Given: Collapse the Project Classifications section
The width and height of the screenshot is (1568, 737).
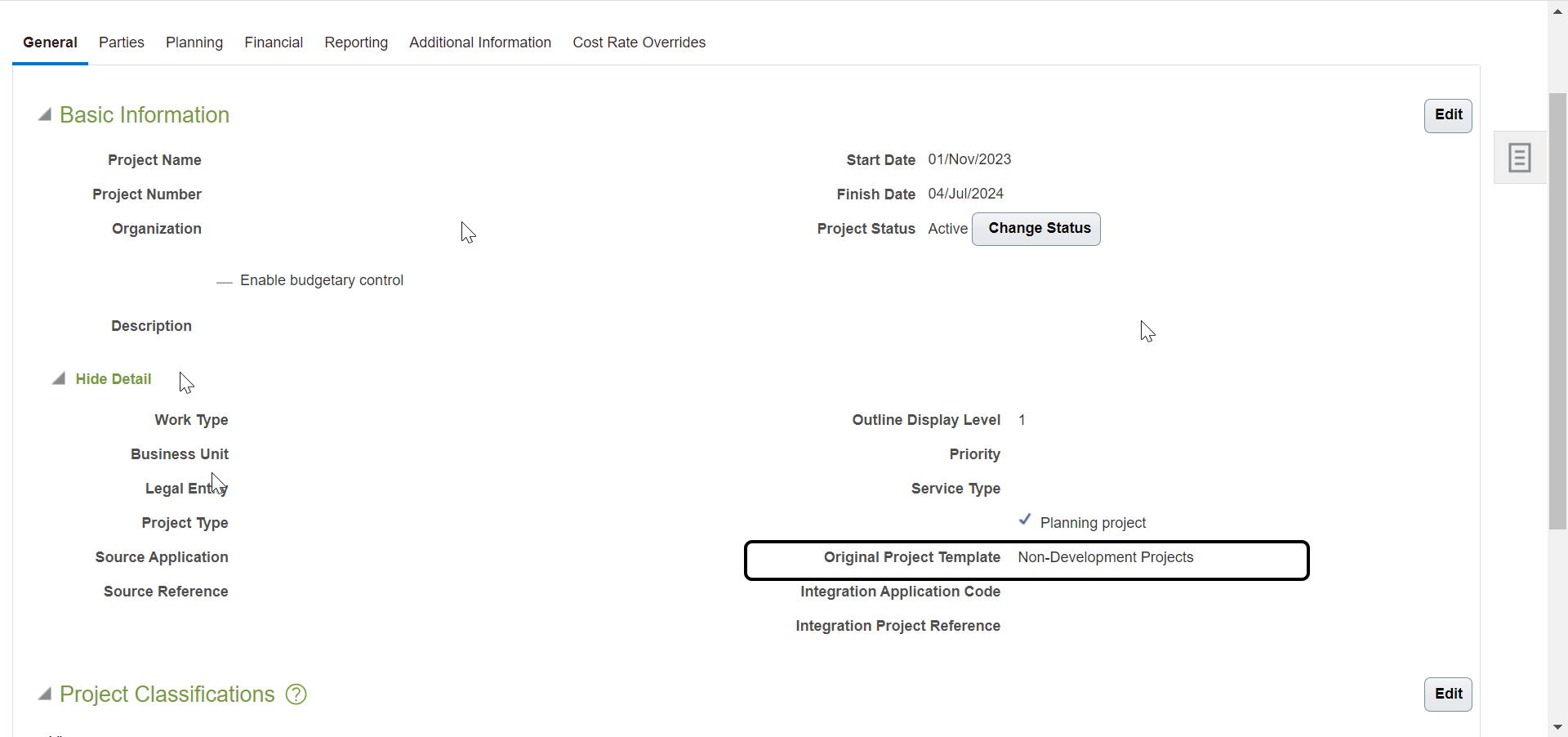Looking at the screenshot, I should [x=44, y=694].
